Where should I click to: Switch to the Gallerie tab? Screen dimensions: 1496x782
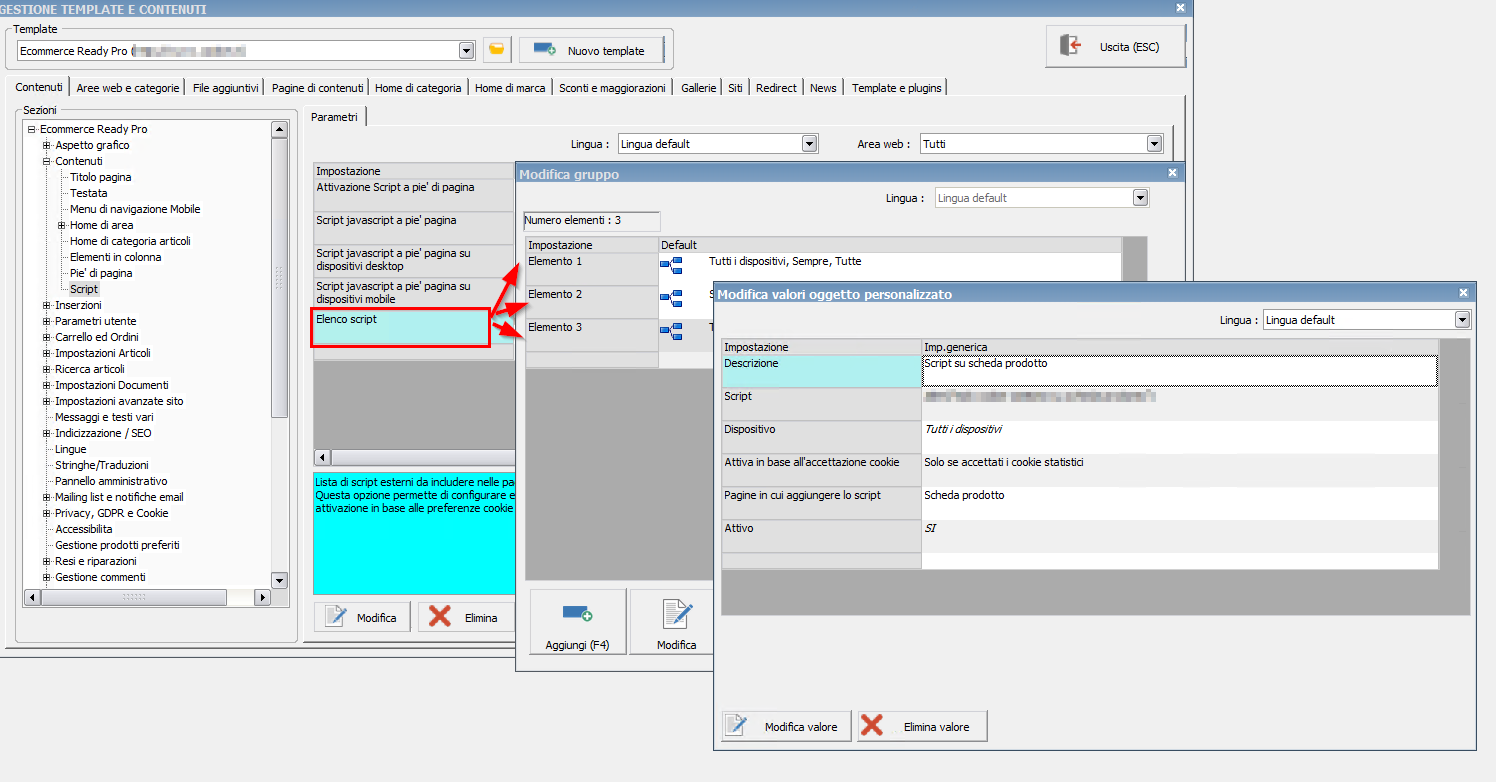699,88
